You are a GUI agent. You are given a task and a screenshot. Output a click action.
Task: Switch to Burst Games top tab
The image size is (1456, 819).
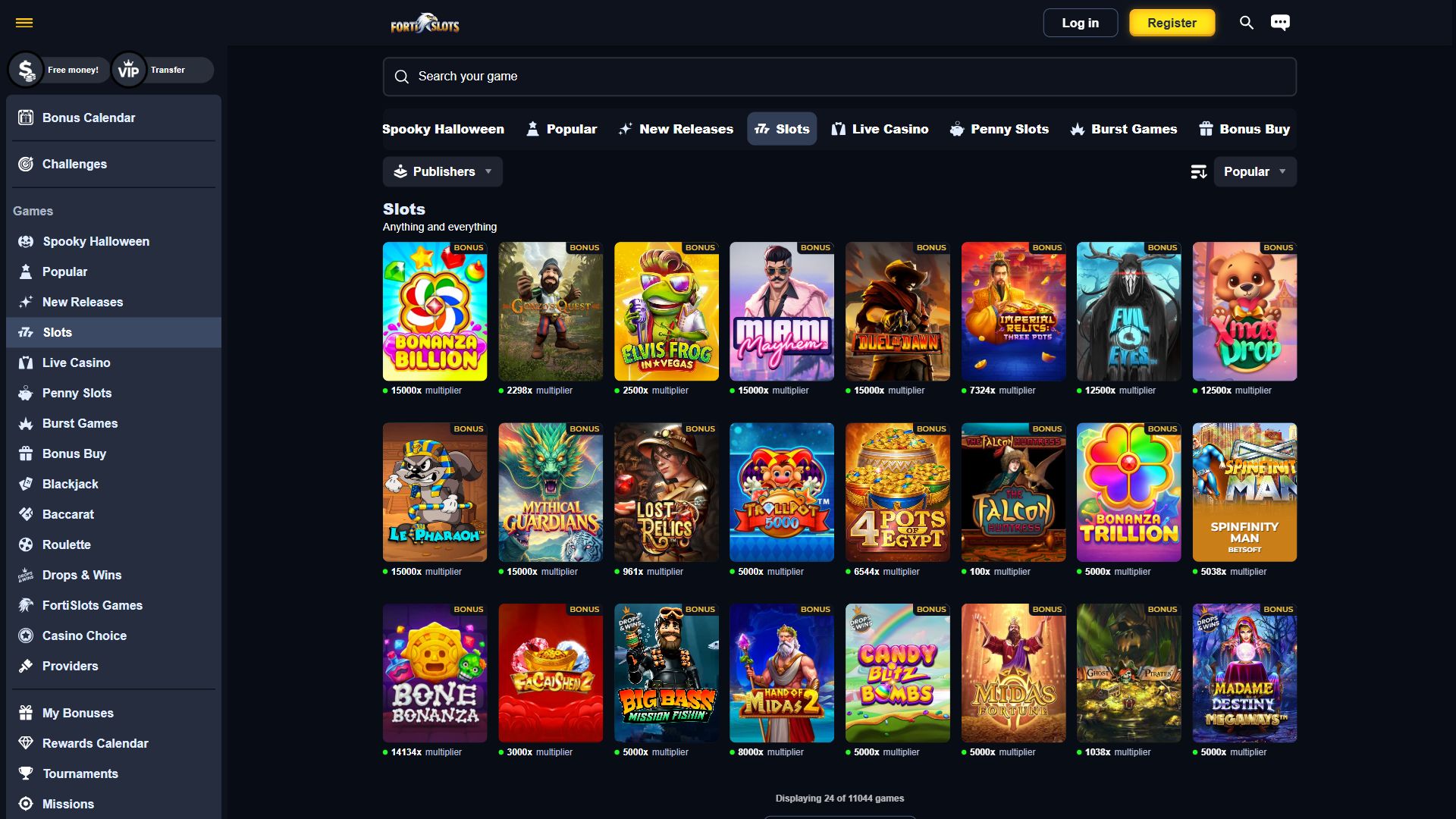1123,129
